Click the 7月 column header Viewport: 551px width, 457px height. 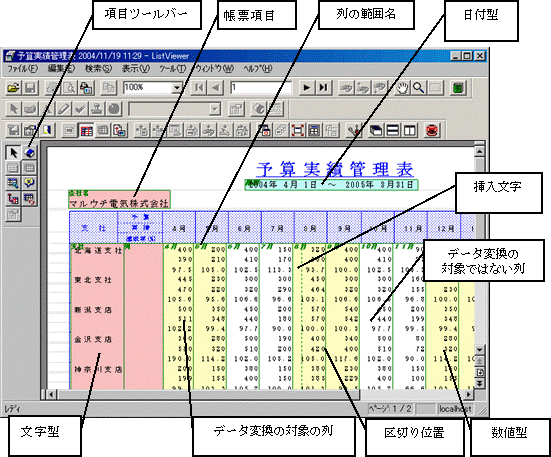pos(277,228)
